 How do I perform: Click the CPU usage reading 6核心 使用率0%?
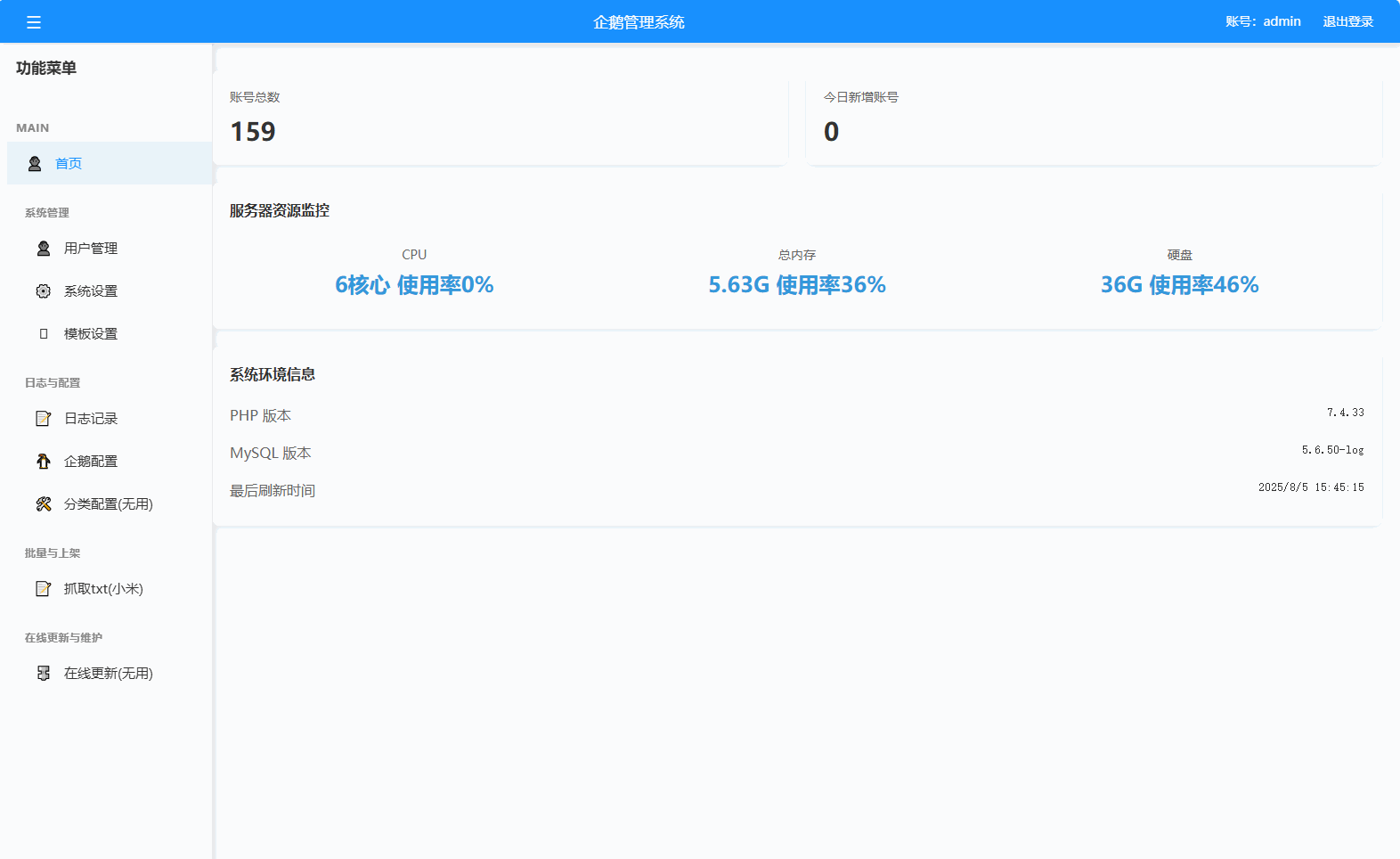(414, 285)
